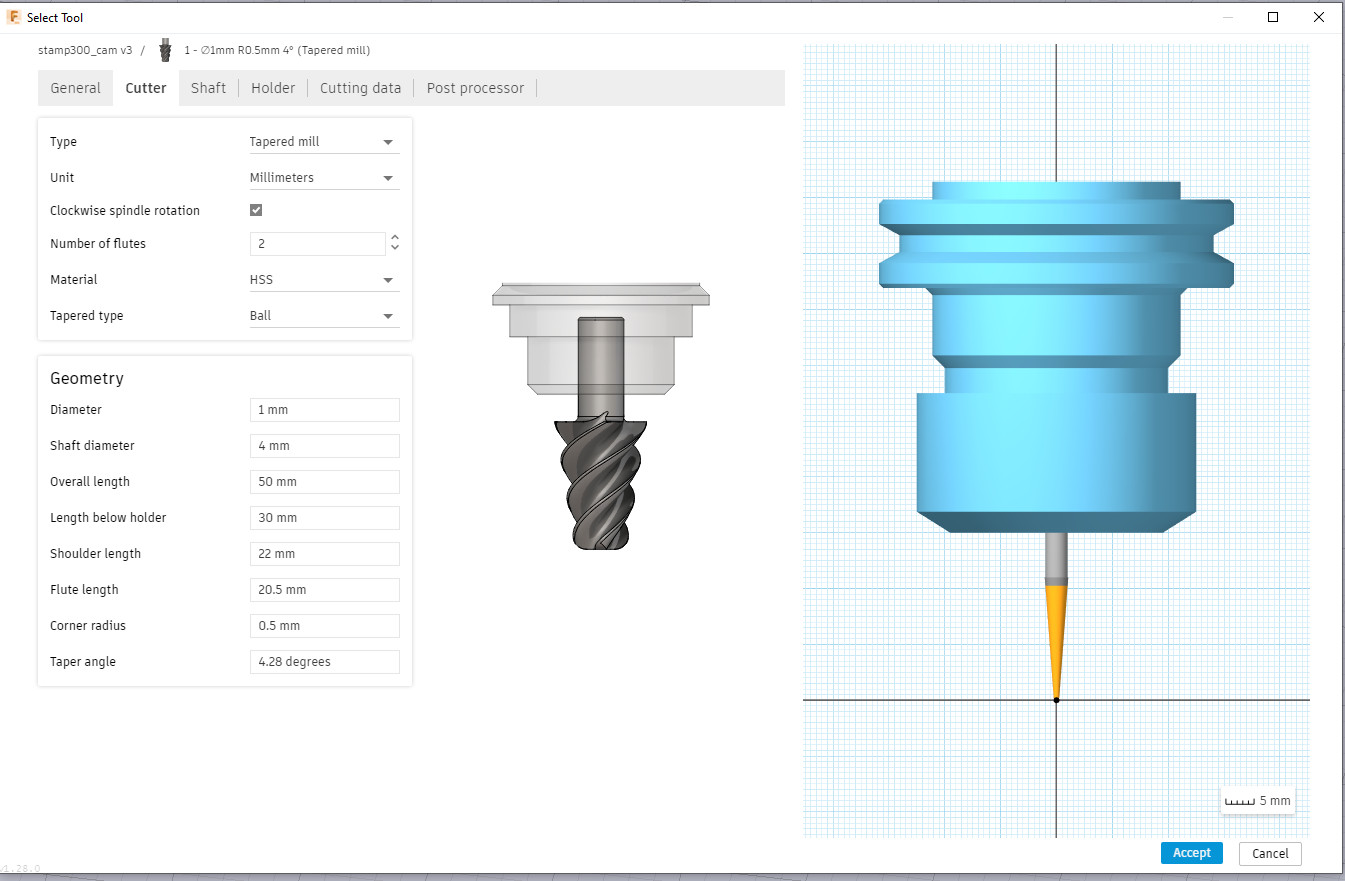Click the Fusion 360 app icon in title bar
Viewport: 1345px width, 881px height.
pos(14,17)
